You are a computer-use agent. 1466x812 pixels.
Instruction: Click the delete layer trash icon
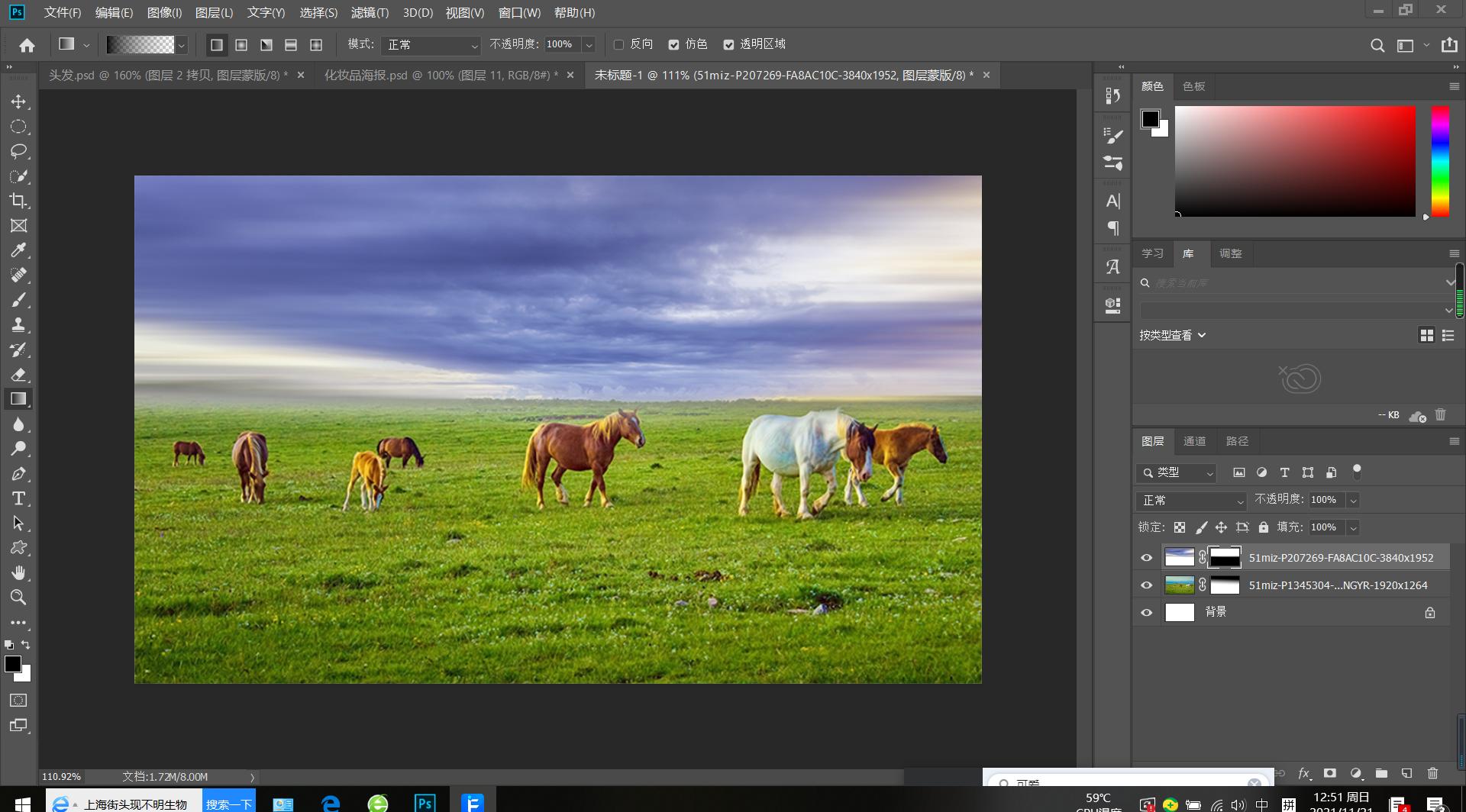(x=1432, y=773)
